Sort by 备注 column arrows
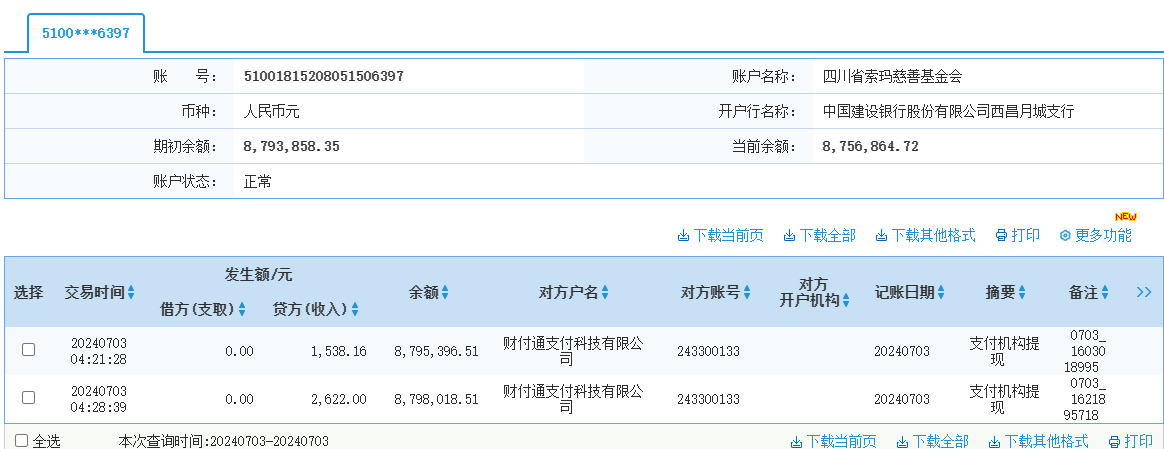Screen dimensions: 1164x449 click(x=1105, y=292)
